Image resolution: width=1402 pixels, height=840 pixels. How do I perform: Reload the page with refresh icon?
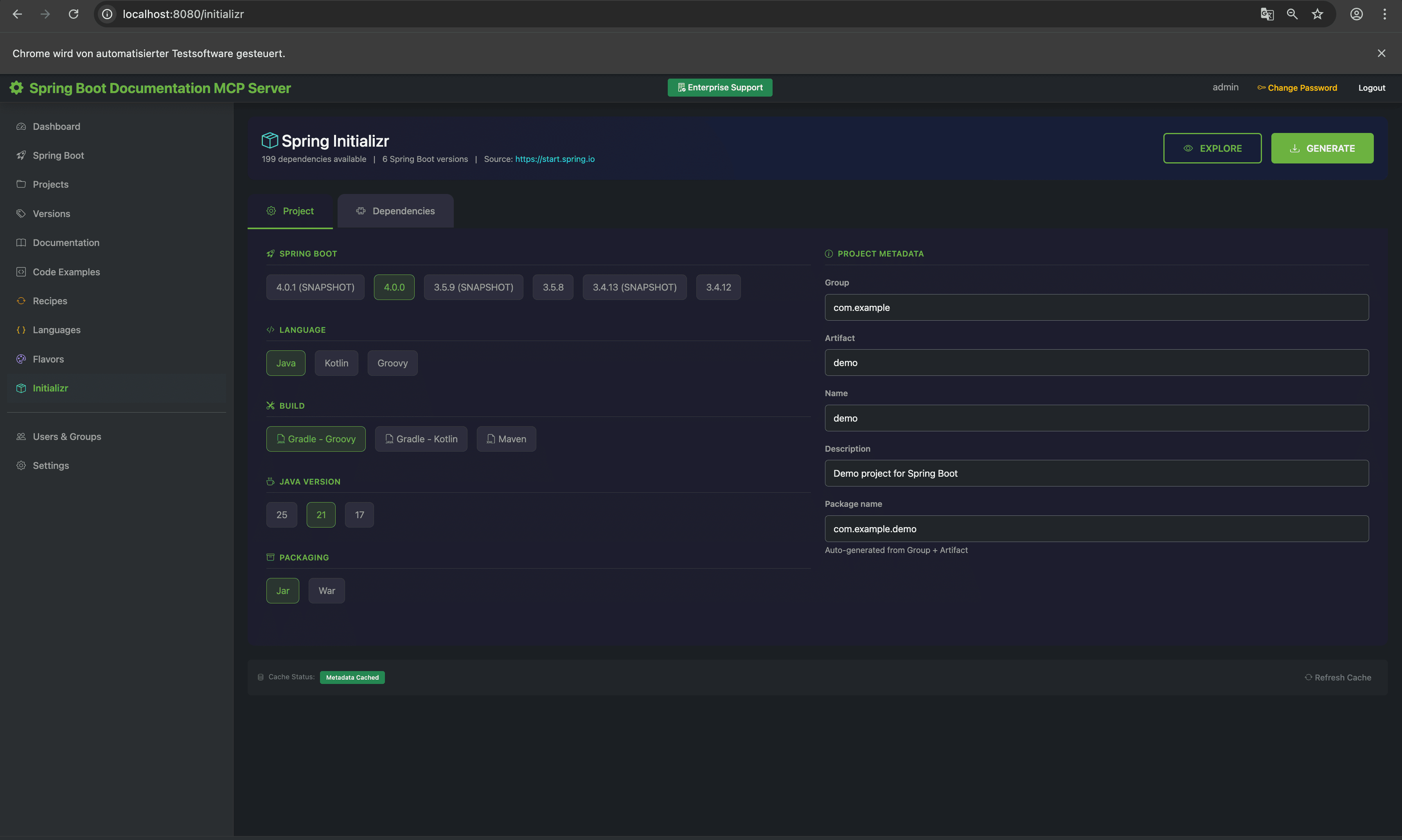pos(74,14)
